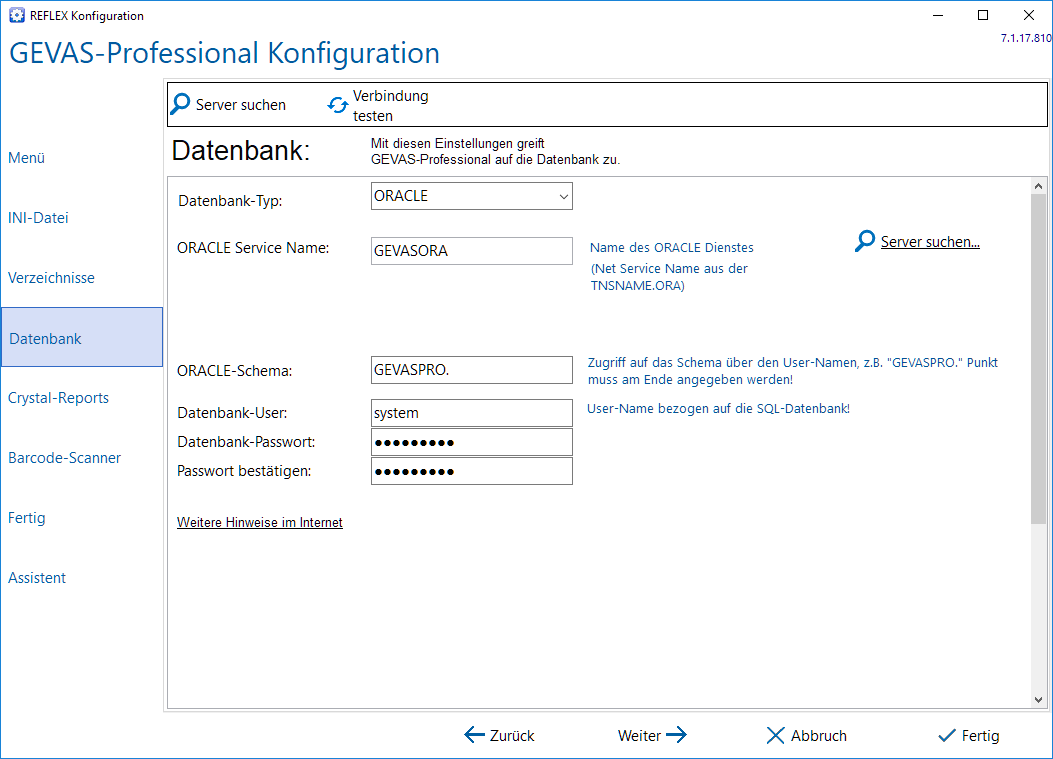Open Weitere Hinweise im Internet link

pyautogui.click(x=260, y=523)
